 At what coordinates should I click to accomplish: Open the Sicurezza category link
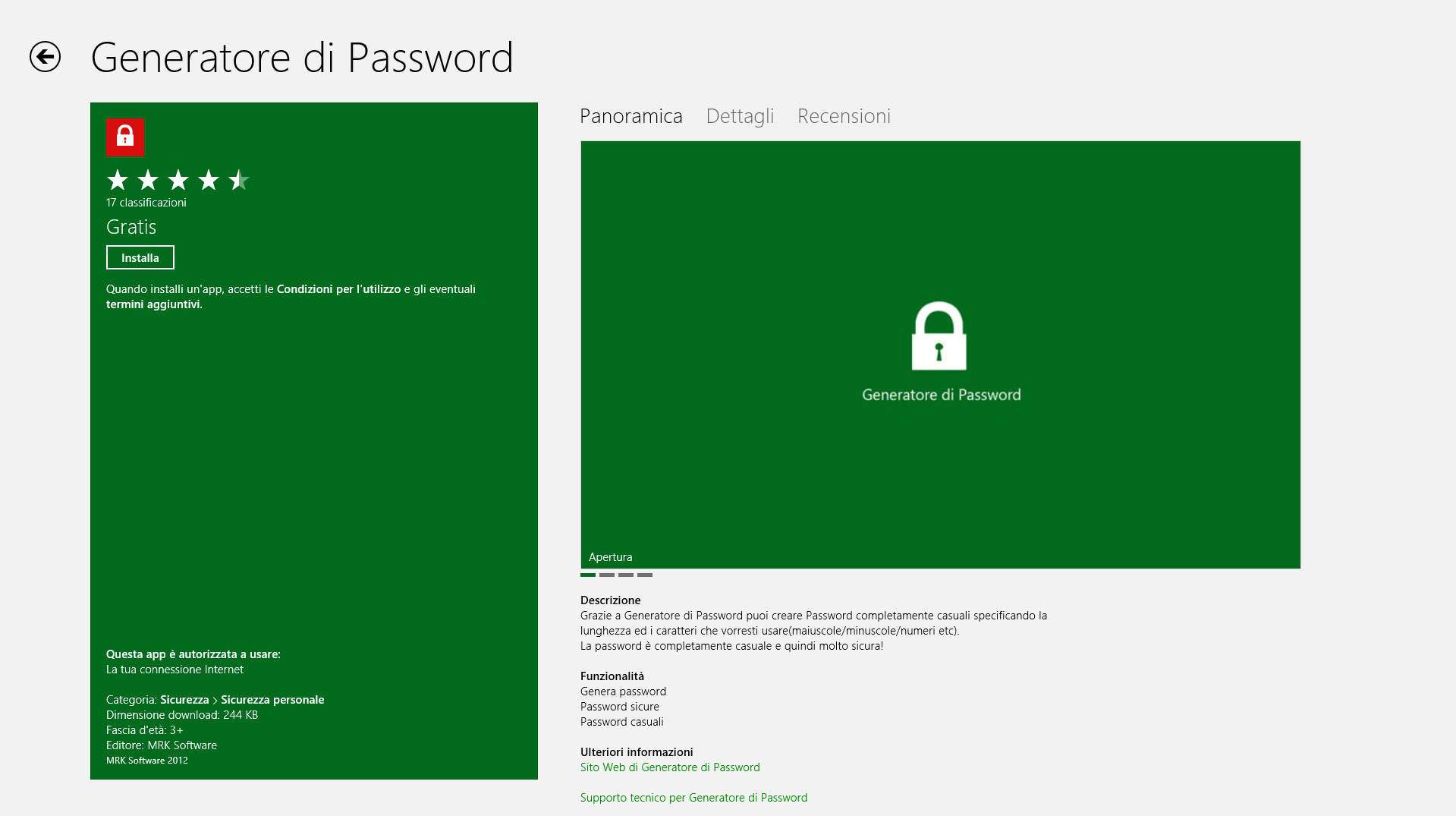tap(184, 700)
